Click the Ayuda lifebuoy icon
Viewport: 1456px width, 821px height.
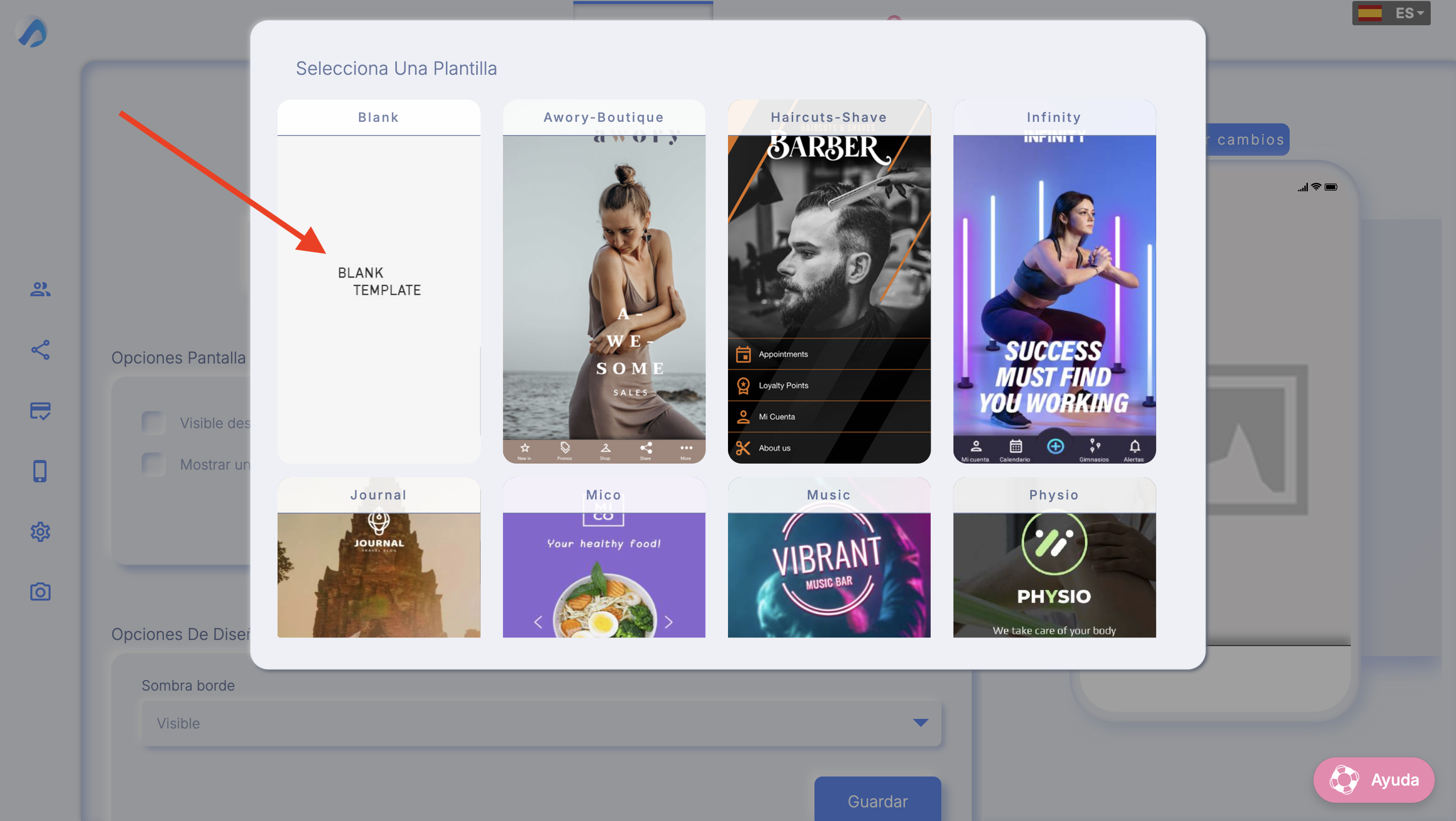point(1344,780)
